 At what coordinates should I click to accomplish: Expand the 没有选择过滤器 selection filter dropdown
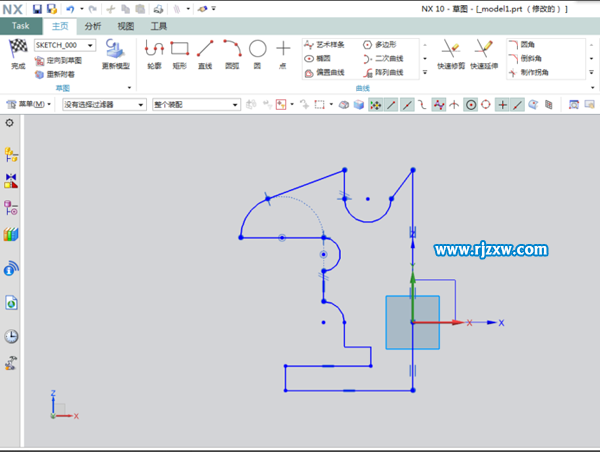click(x=144, y=104)
